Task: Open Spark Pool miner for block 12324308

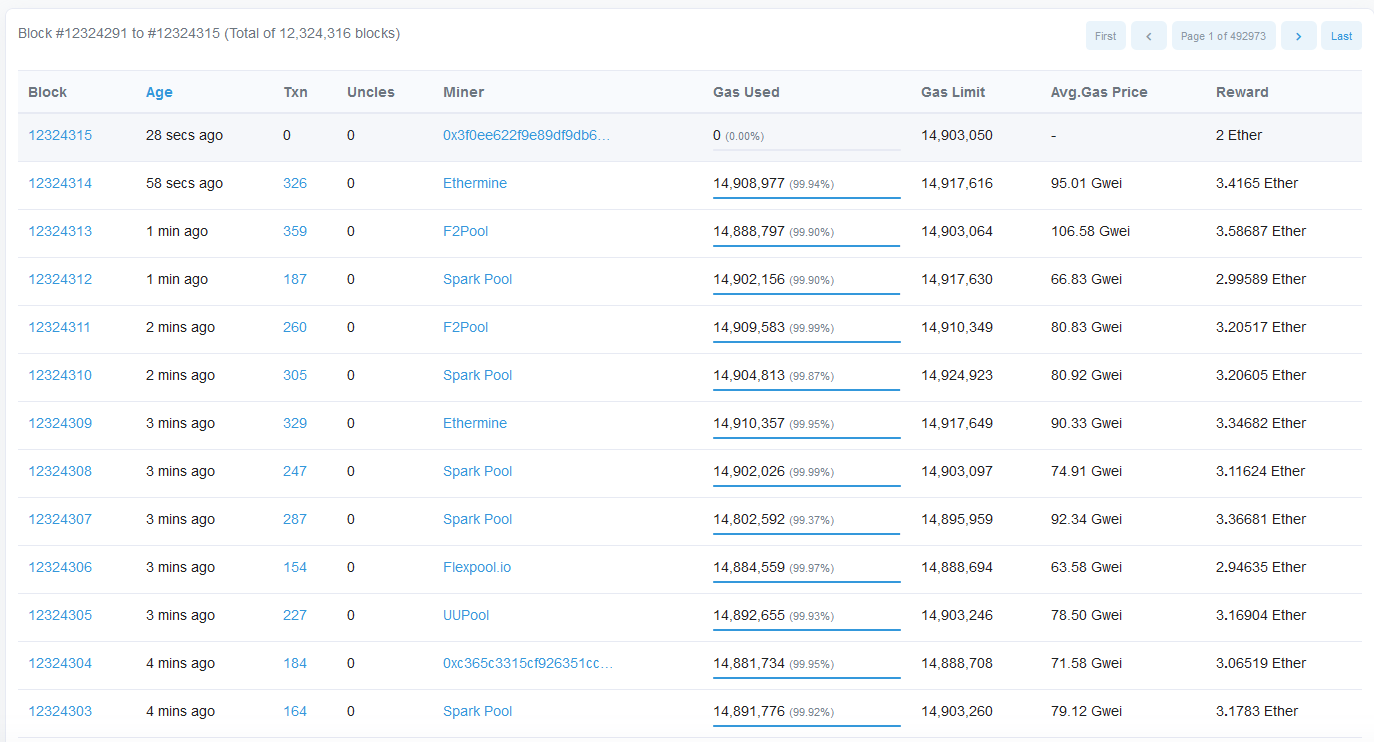Action: click(477, 471)
